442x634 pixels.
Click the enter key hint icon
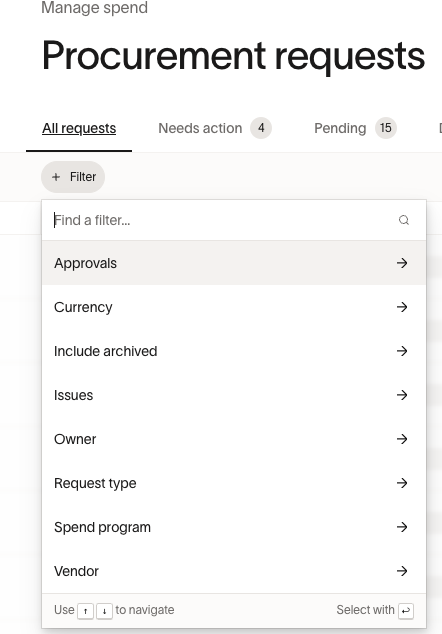[x=406, y=611]
